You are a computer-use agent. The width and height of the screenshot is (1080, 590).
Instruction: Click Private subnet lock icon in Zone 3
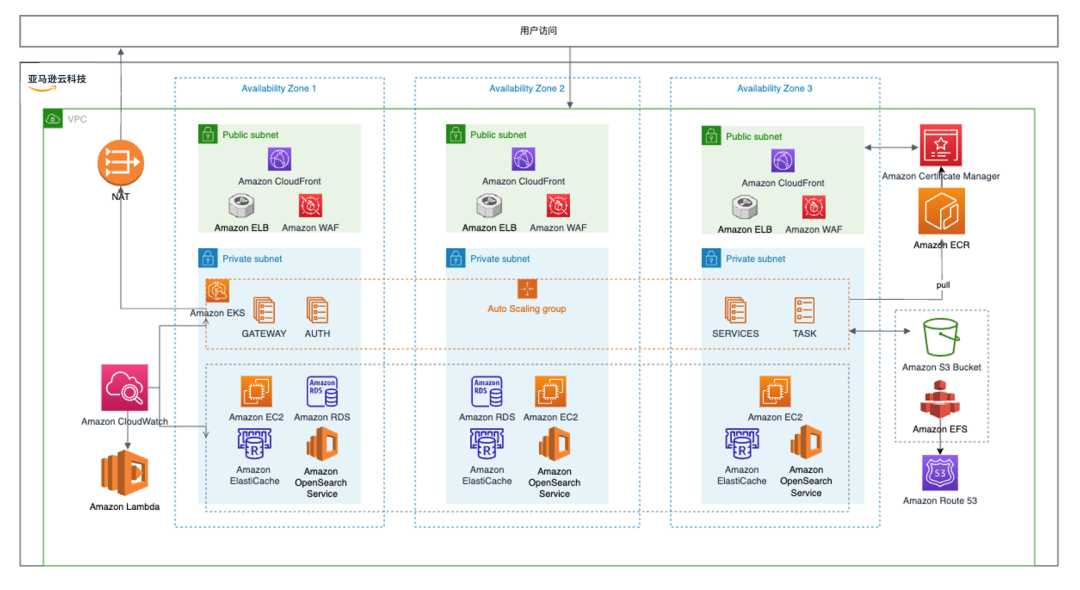coord(712,258)
